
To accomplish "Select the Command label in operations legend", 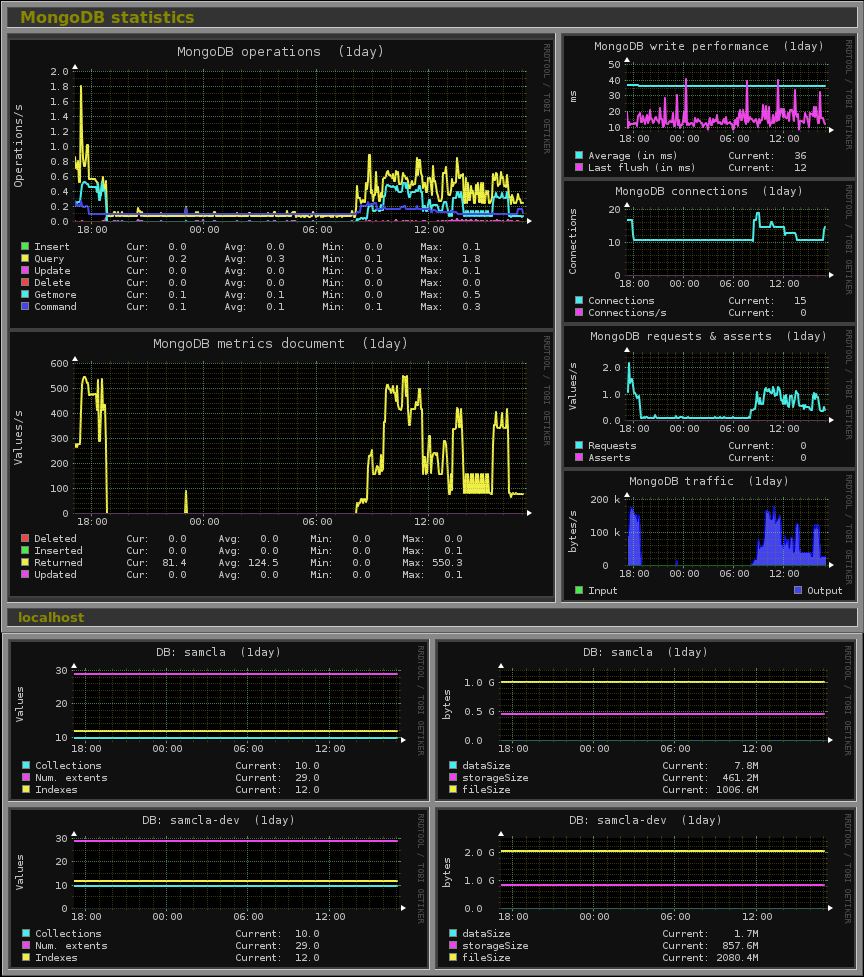I will click(55, 307).
